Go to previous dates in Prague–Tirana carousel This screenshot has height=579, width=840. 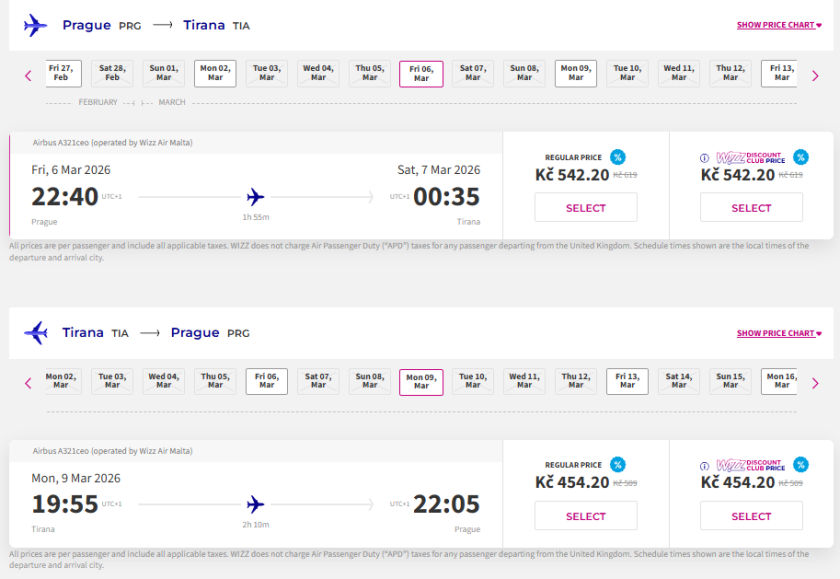click(28, 75)
